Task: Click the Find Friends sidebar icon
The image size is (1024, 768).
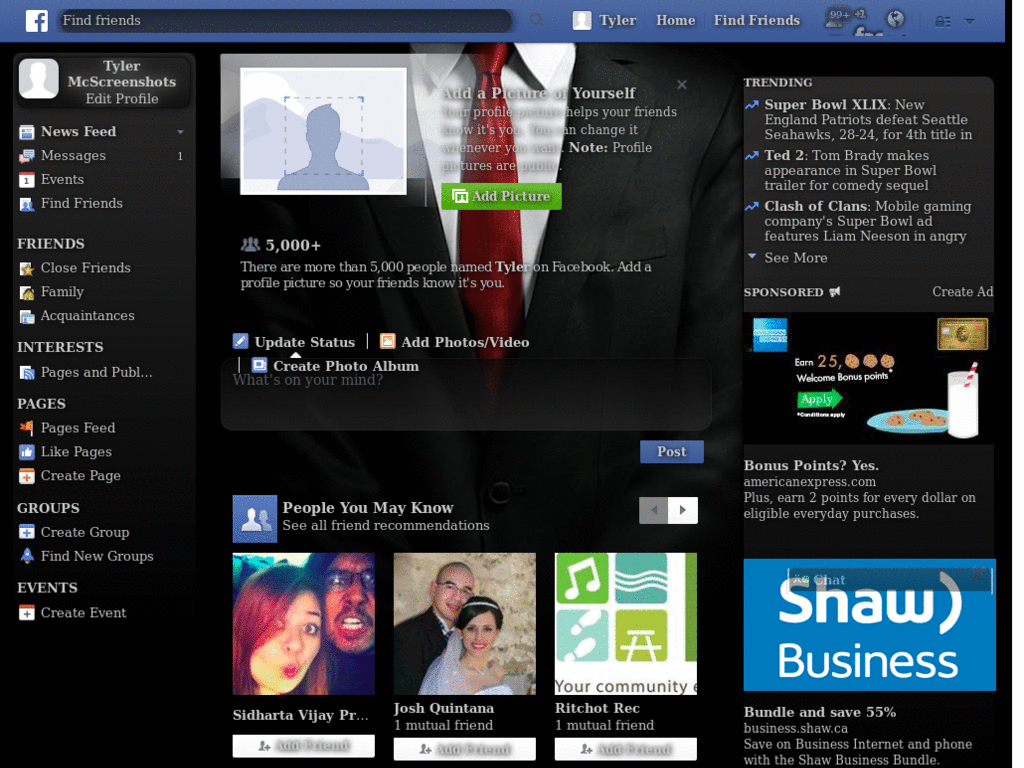Action: (27, 204)
